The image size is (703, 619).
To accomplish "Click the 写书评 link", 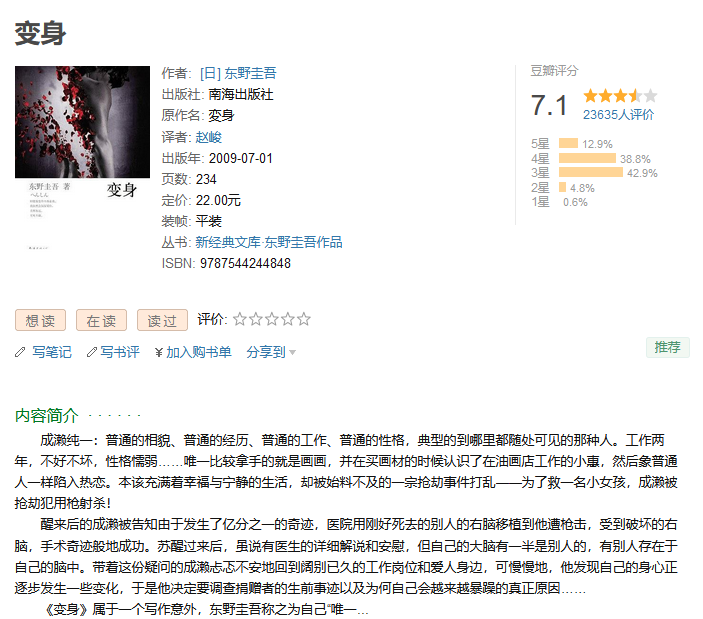I will pos(120,352).
